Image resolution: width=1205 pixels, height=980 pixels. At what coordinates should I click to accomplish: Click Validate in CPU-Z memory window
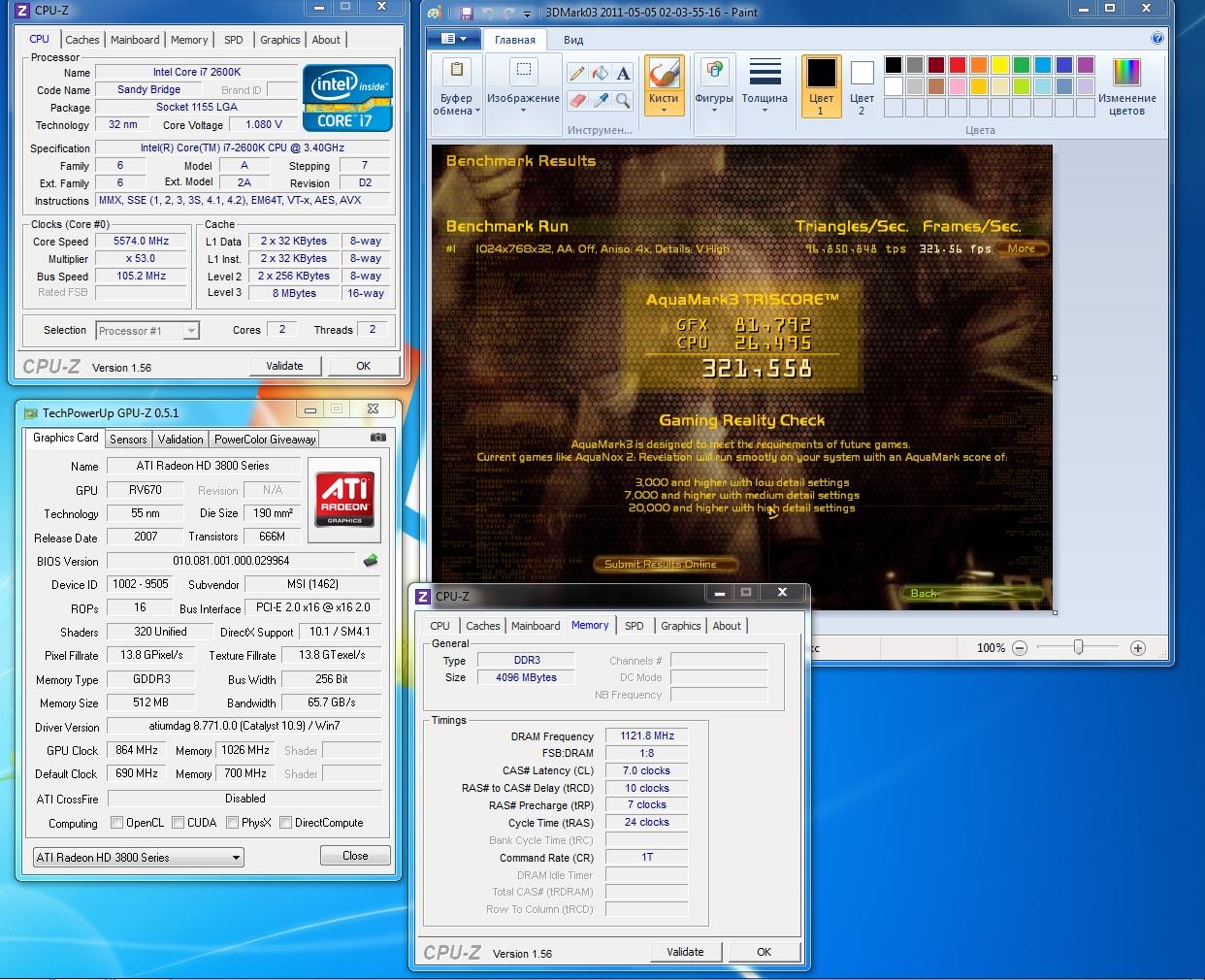(x=685, y=952)
